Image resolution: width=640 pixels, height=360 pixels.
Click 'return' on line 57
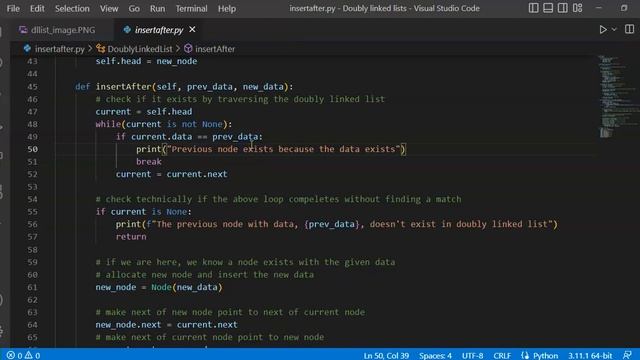(131, 237)
